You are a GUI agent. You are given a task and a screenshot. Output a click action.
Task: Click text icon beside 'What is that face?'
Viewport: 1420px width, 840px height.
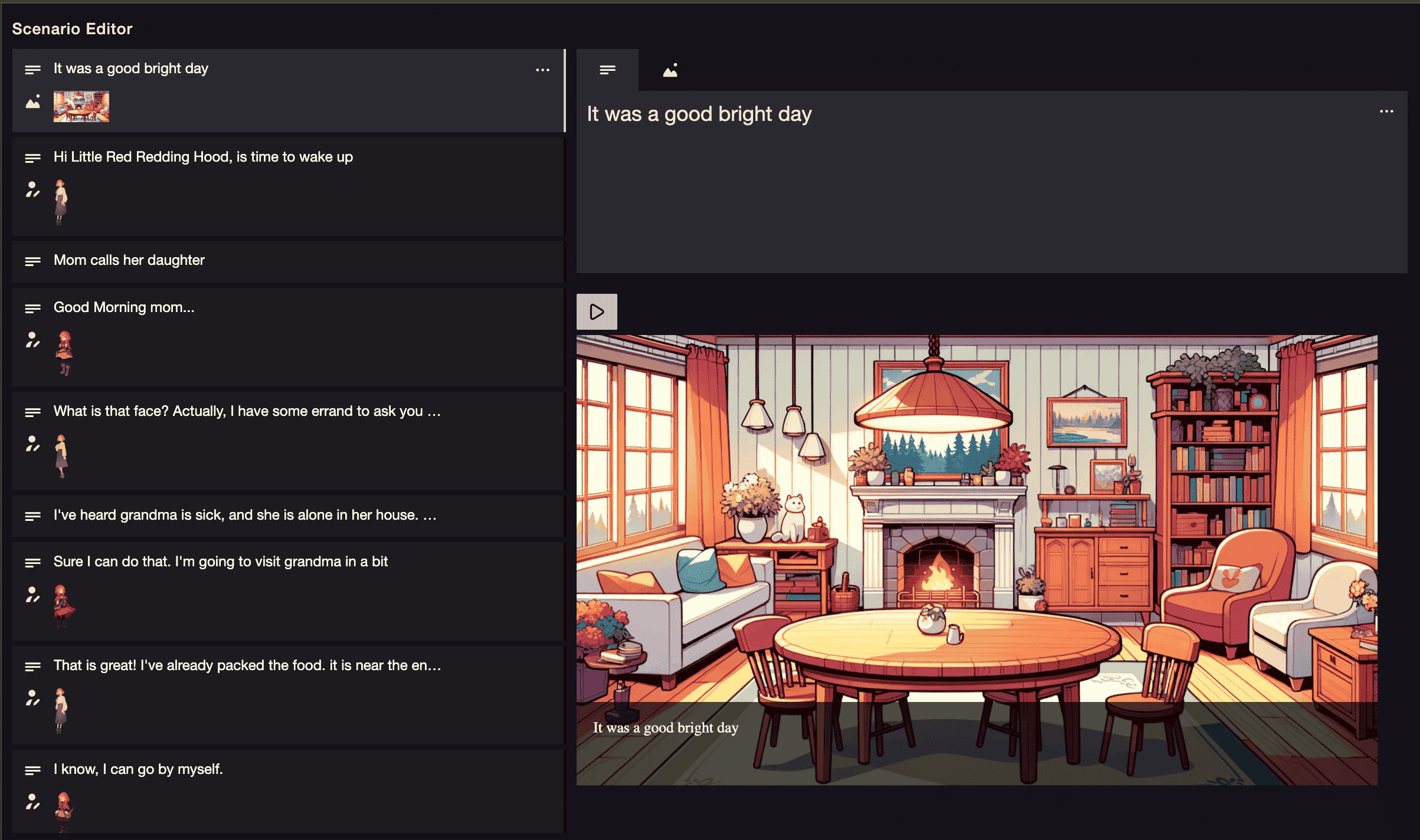tap(33, 412)
